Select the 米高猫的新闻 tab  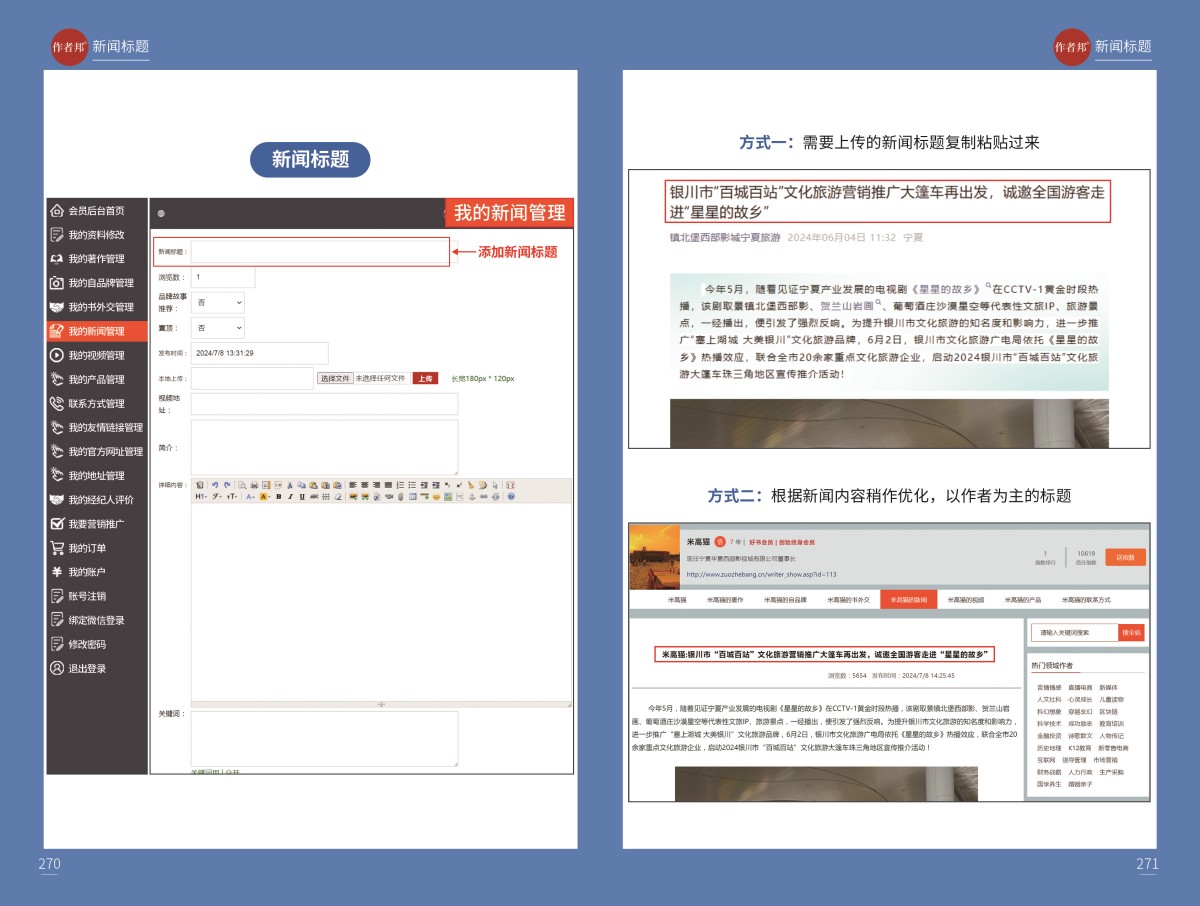click(908, 600)
